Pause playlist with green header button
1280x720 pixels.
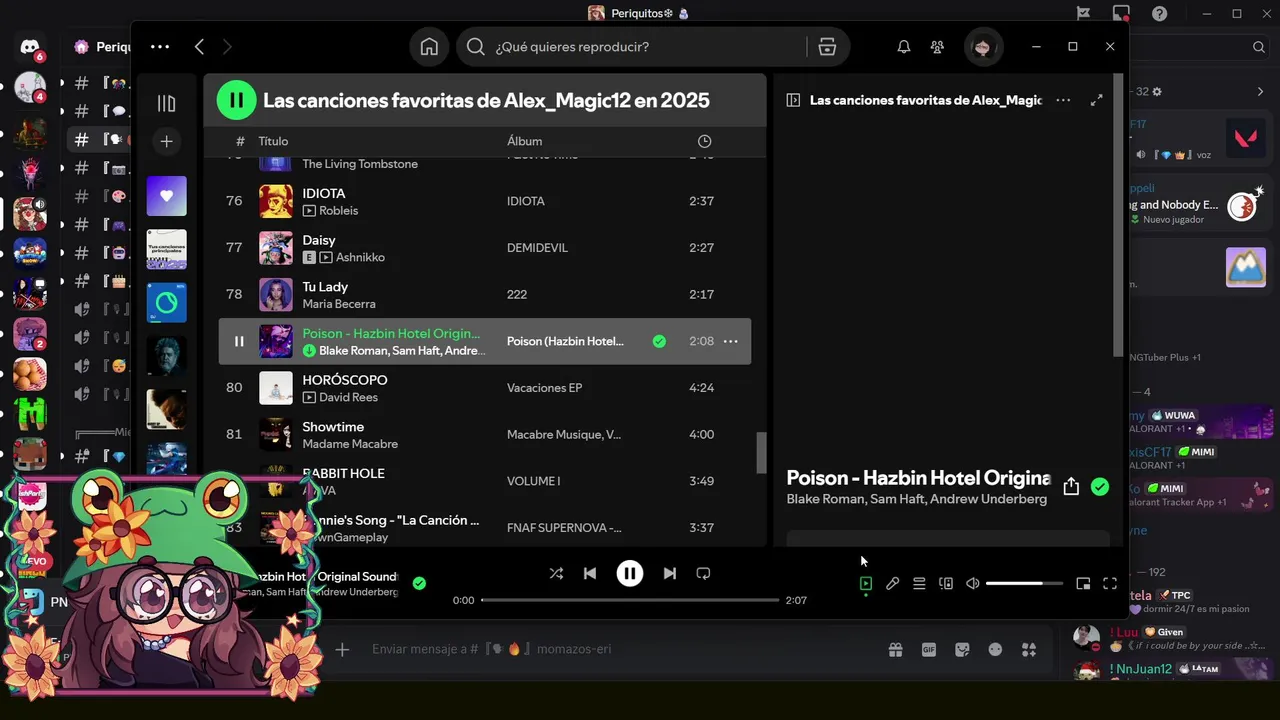coord(236,100)
